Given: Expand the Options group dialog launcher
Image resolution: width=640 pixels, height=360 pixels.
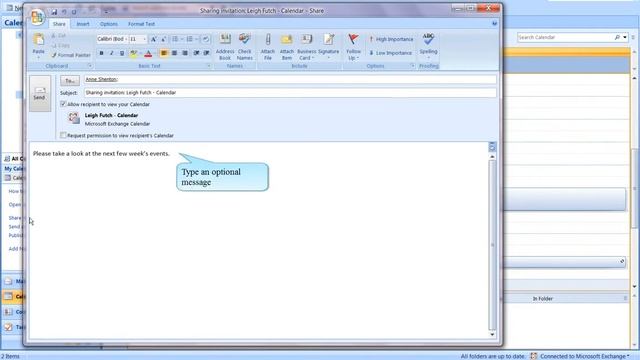Looking at the screenshot, I should pyautogui.click(x=413, y=66).
